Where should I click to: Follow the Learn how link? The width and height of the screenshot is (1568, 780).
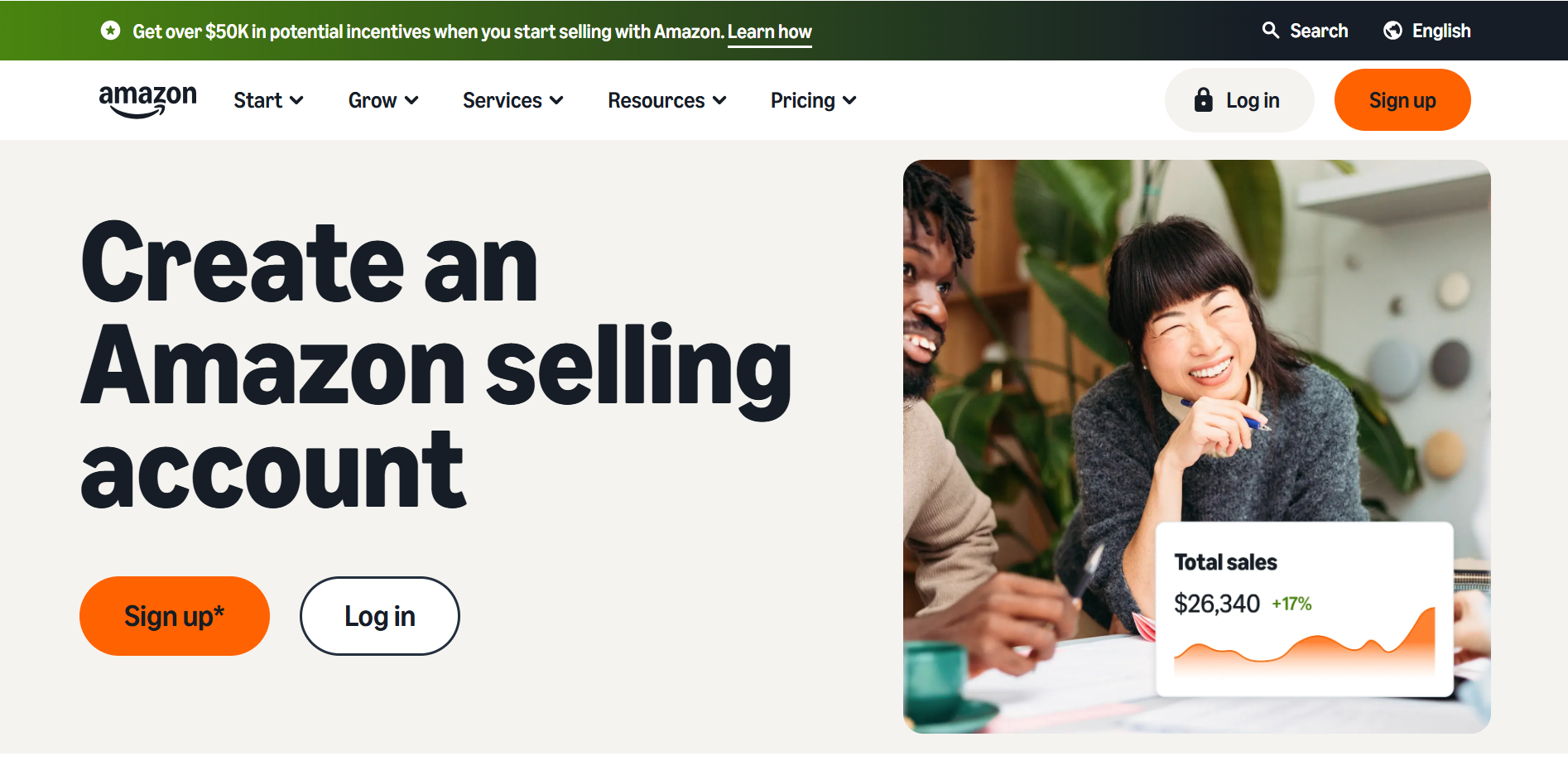769,31
